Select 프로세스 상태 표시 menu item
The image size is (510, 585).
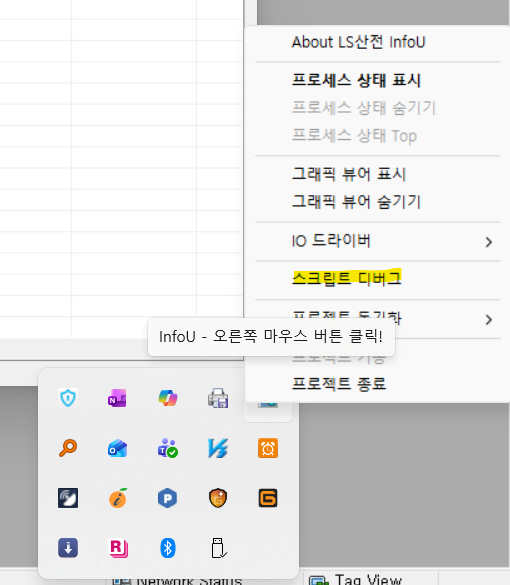pyautogui.click(x=378, y=80)
